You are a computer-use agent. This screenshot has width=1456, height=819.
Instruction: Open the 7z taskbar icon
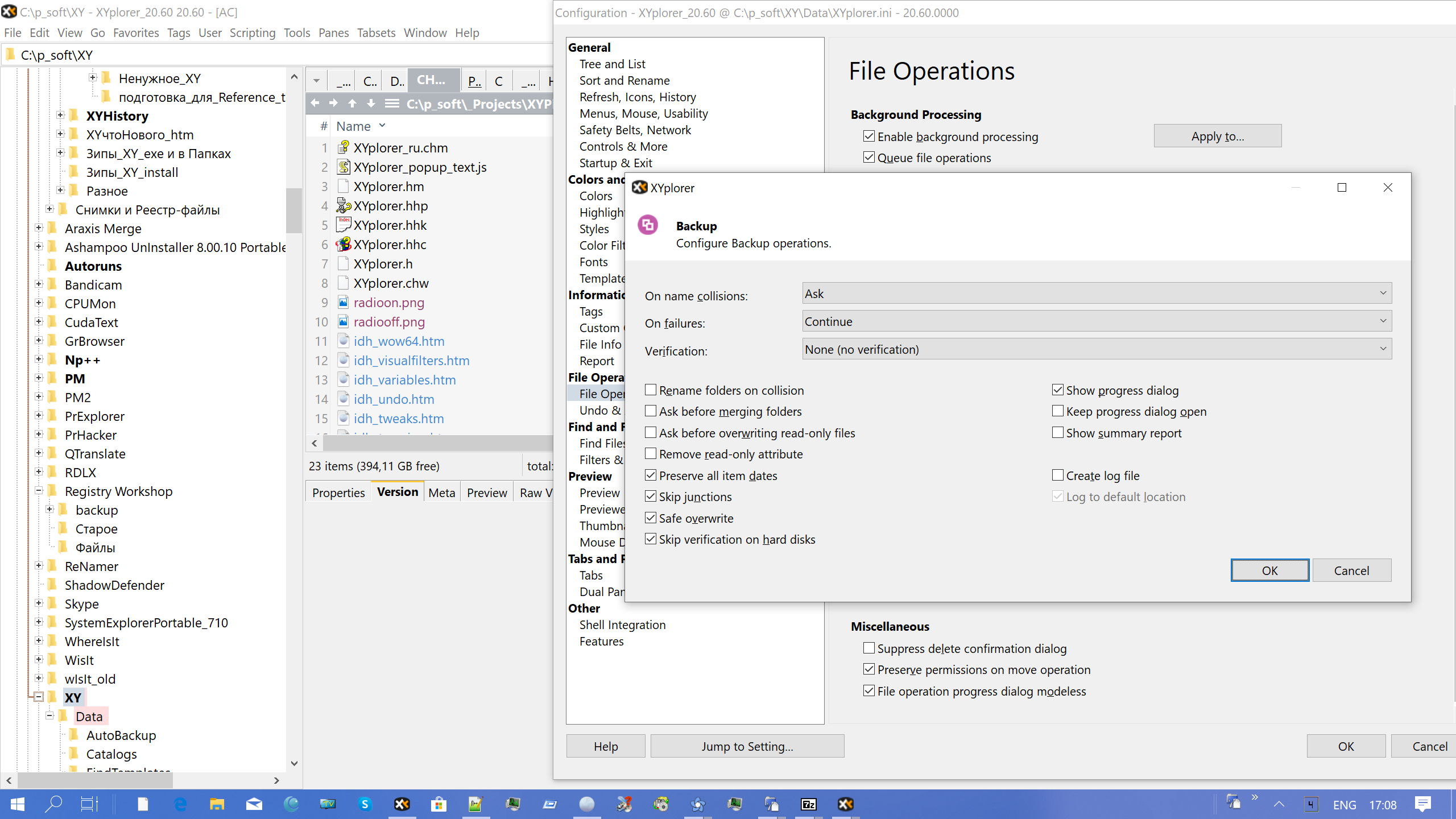pos(808,804)
